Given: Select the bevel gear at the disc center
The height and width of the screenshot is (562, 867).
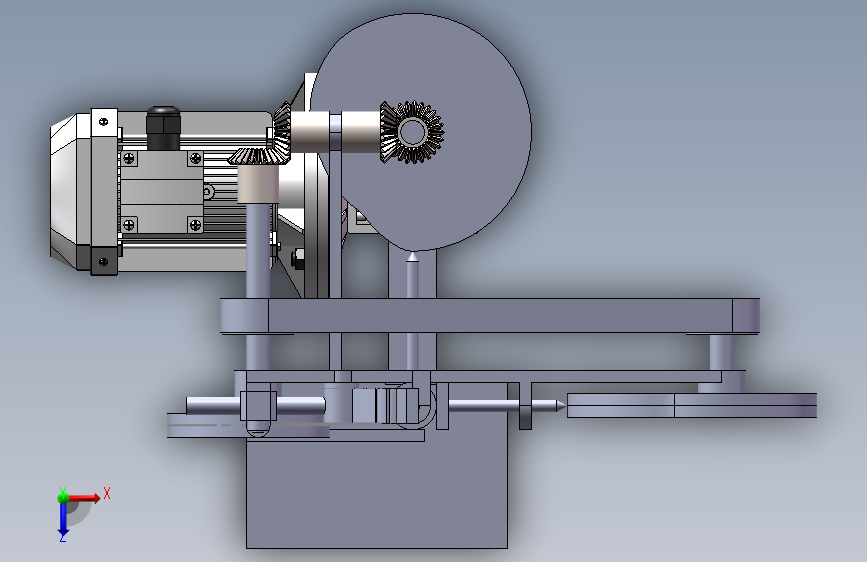Looking at the screenshot, I should coord(412,132).
